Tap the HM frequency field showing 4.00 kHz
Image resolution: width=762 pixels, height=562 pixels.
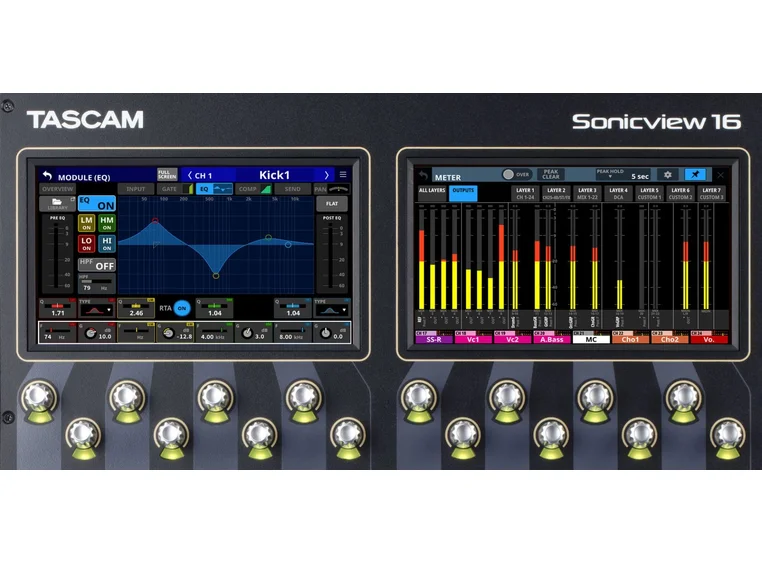pyautogui.click(x=214, y=333)
